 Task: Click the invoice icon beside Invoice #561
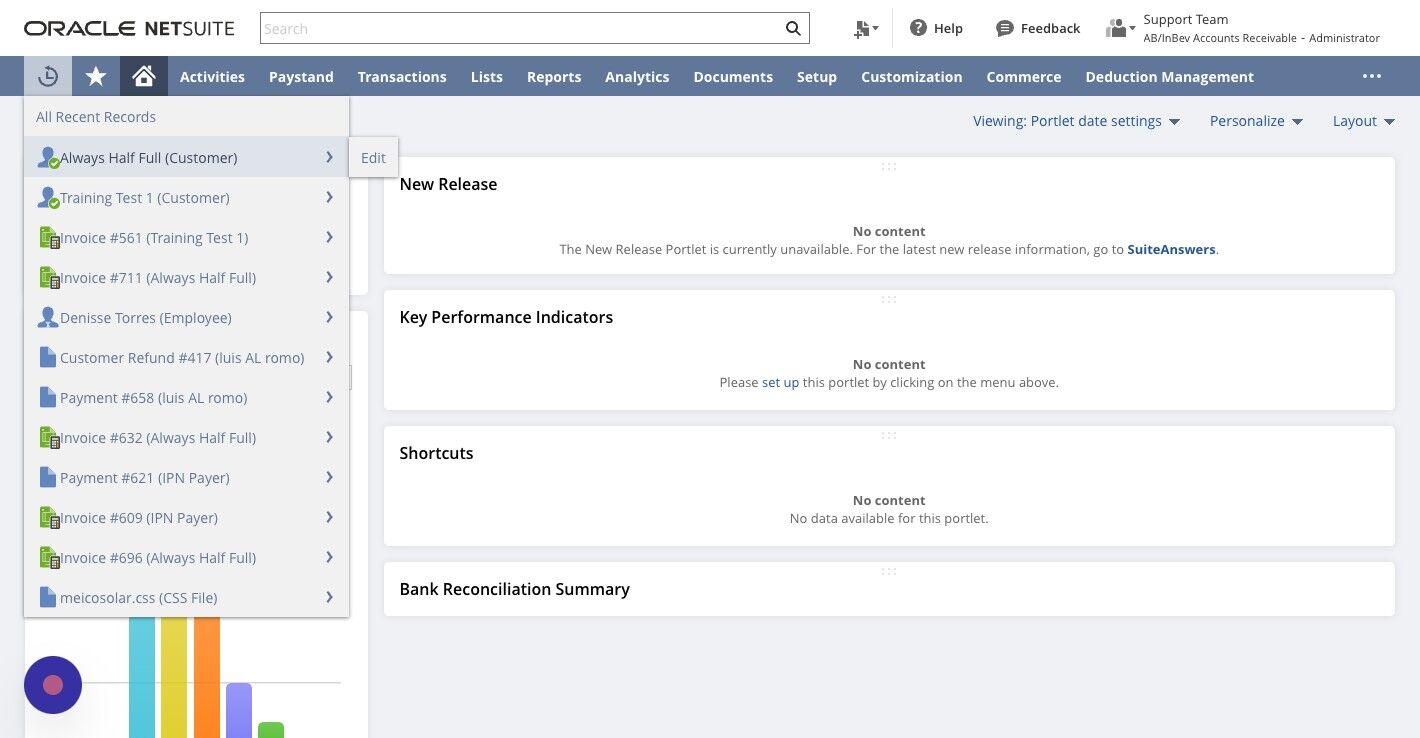coord(49,238)
